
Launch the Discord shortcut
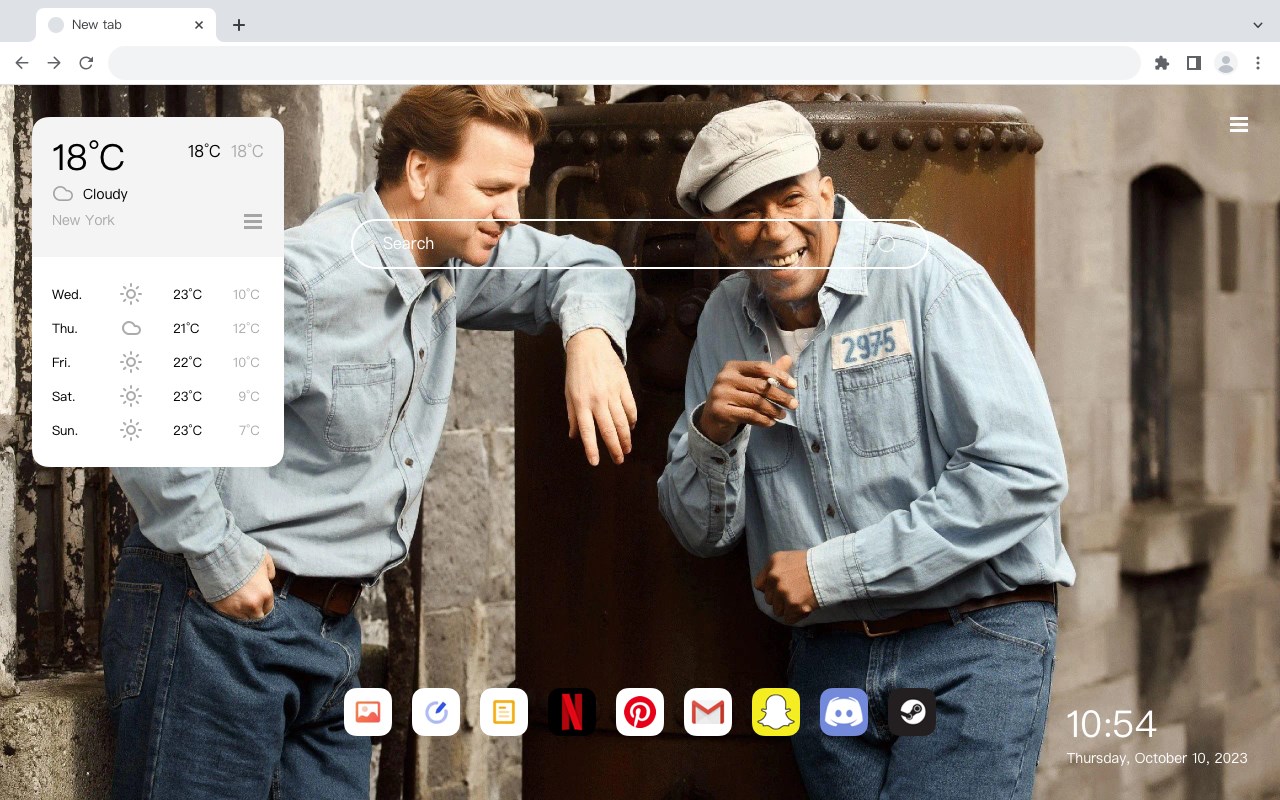[x=844, y=712]
